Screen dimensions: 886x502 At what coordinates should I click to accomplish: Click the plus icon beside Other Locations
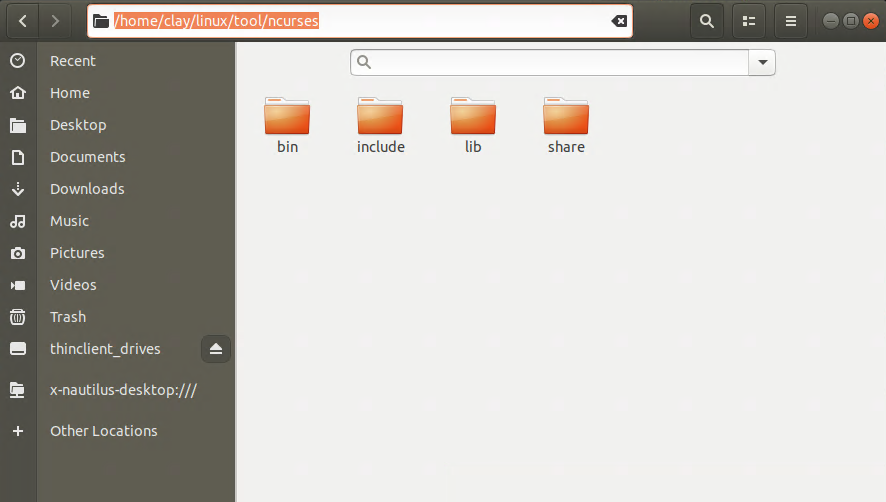pos(18,431)
